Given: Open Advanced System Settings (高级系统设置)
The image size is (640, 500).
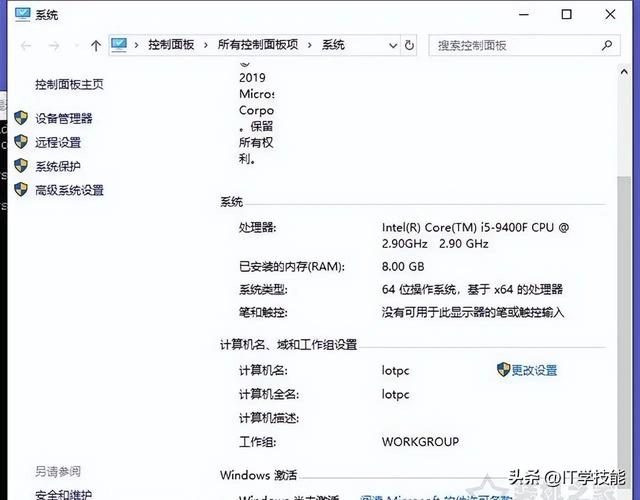Looking at the screenshot, I should point(69,190).
